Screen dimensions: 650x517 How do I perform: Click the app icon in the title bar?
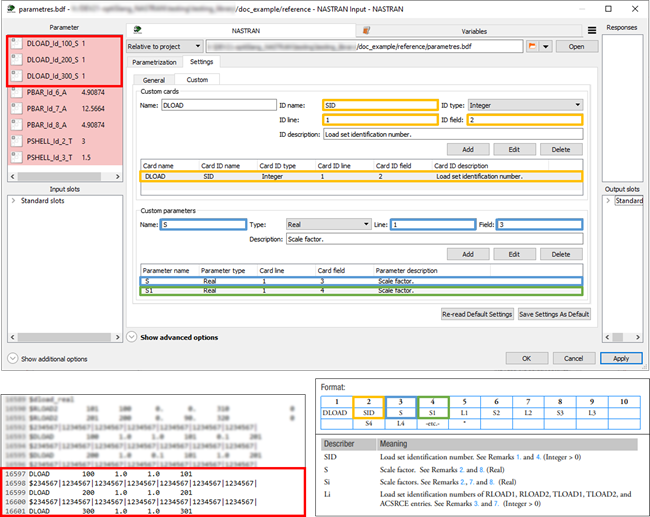pyautogui.click(x=11, y=9)
